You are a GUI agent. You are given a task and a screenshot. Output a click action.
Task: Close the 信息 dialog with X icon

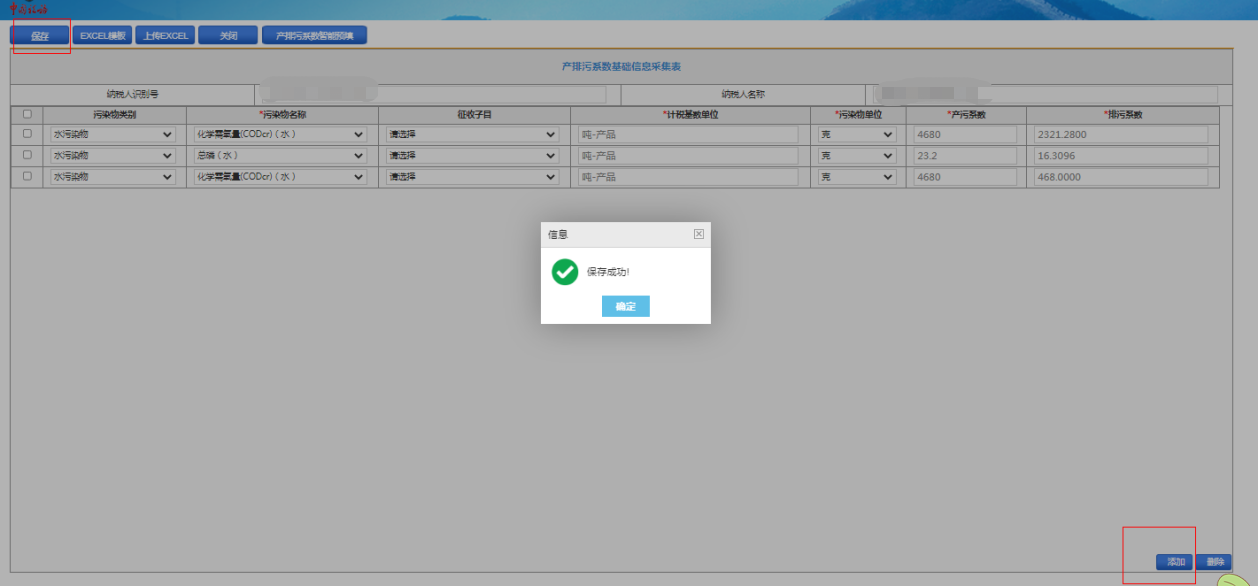[x=698, y=234]
